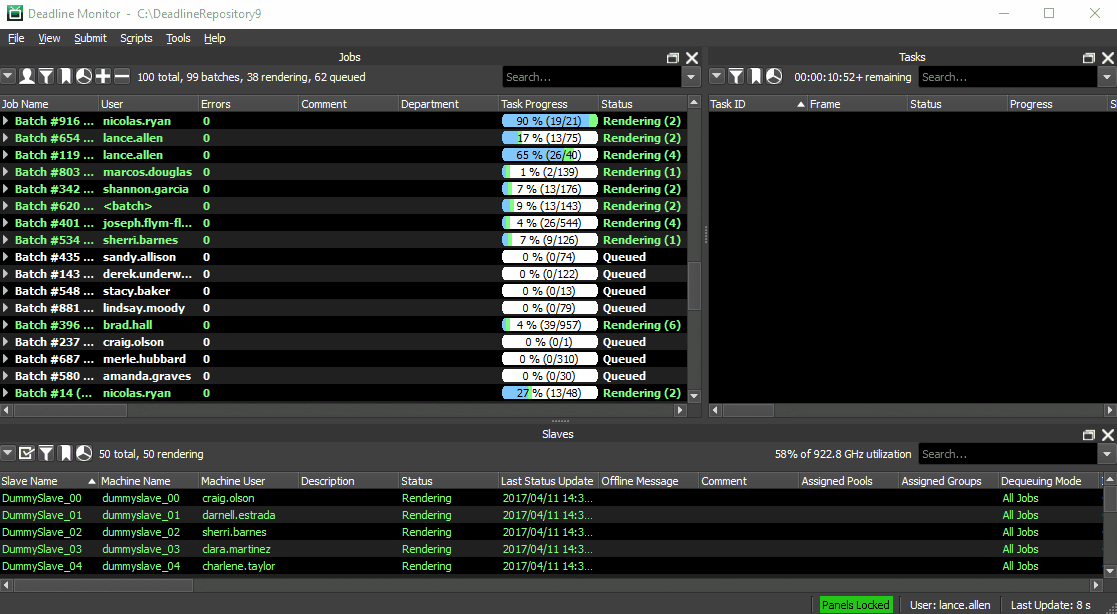This screenshot has height=614, width=1117.
Task: Click the progress bar of Batch #119
Action: 549,155
